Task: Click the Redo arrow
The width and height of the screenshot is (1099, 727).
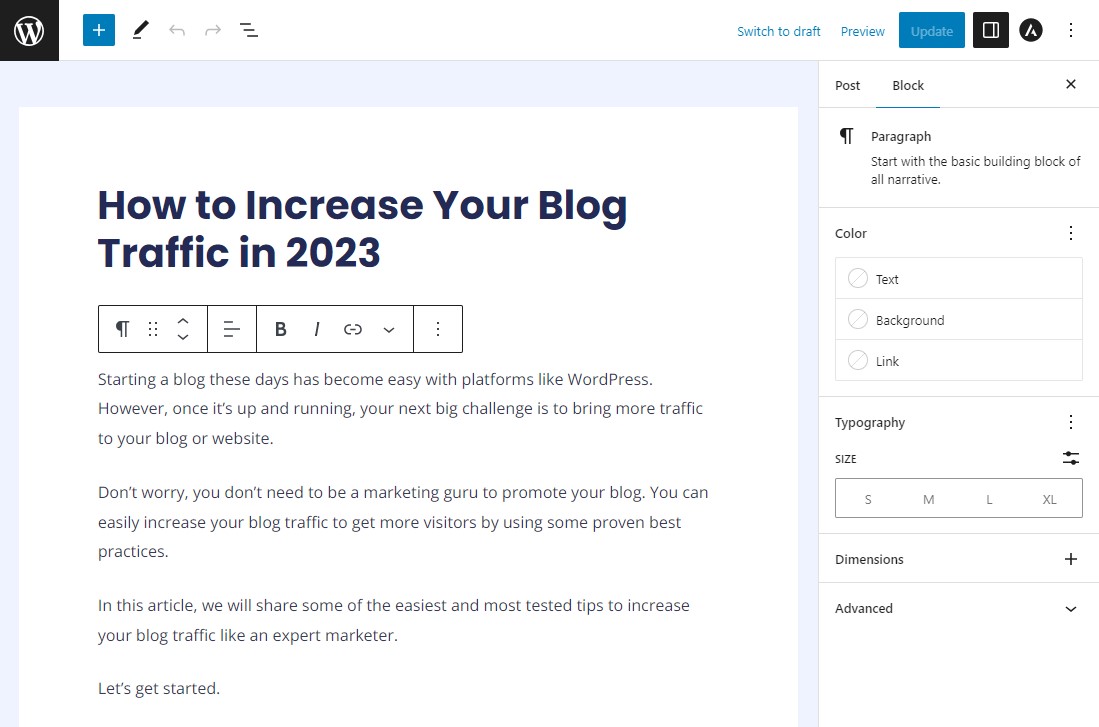Action: click(x=213, y=30)
